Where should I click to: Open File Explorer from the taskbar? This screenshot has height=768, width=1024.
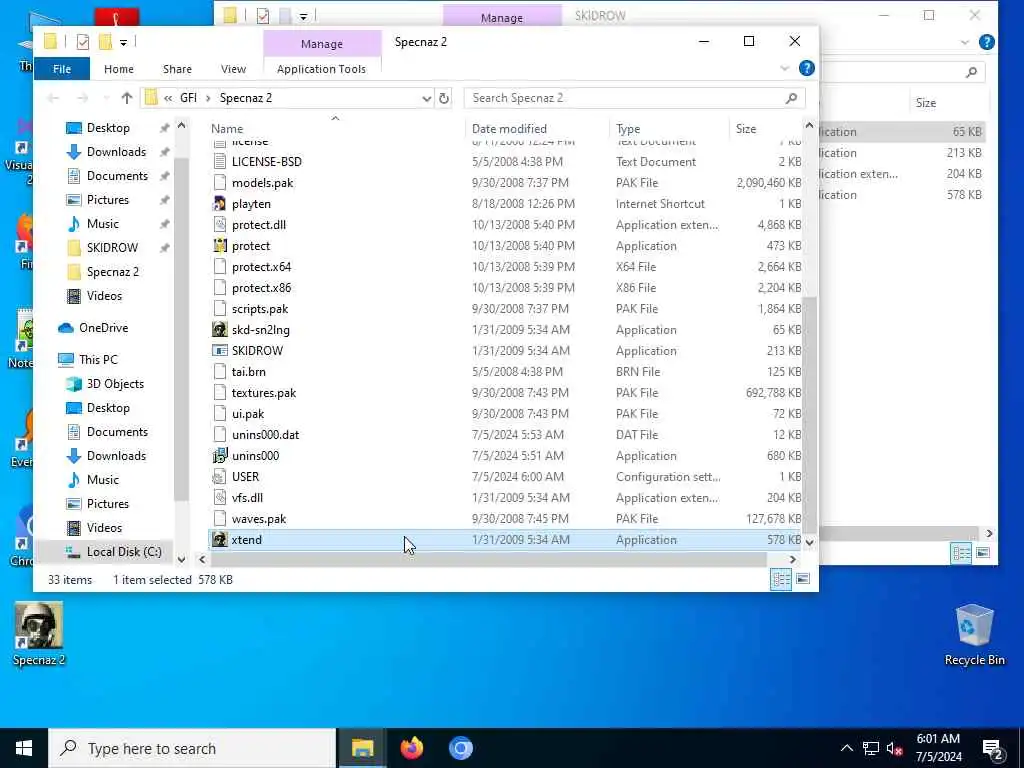point(362,748)
